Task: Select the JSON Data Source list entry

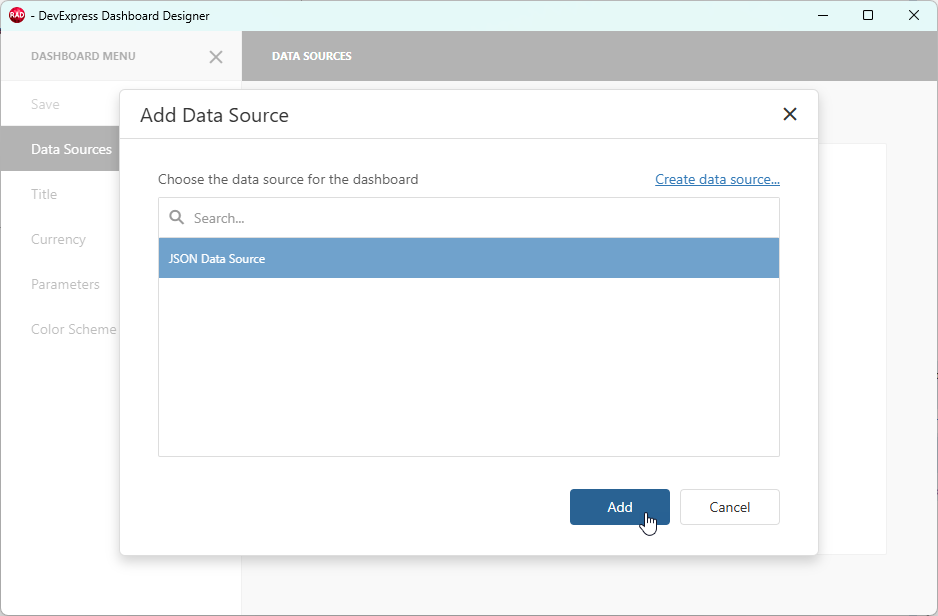Action: coord(468,258)
